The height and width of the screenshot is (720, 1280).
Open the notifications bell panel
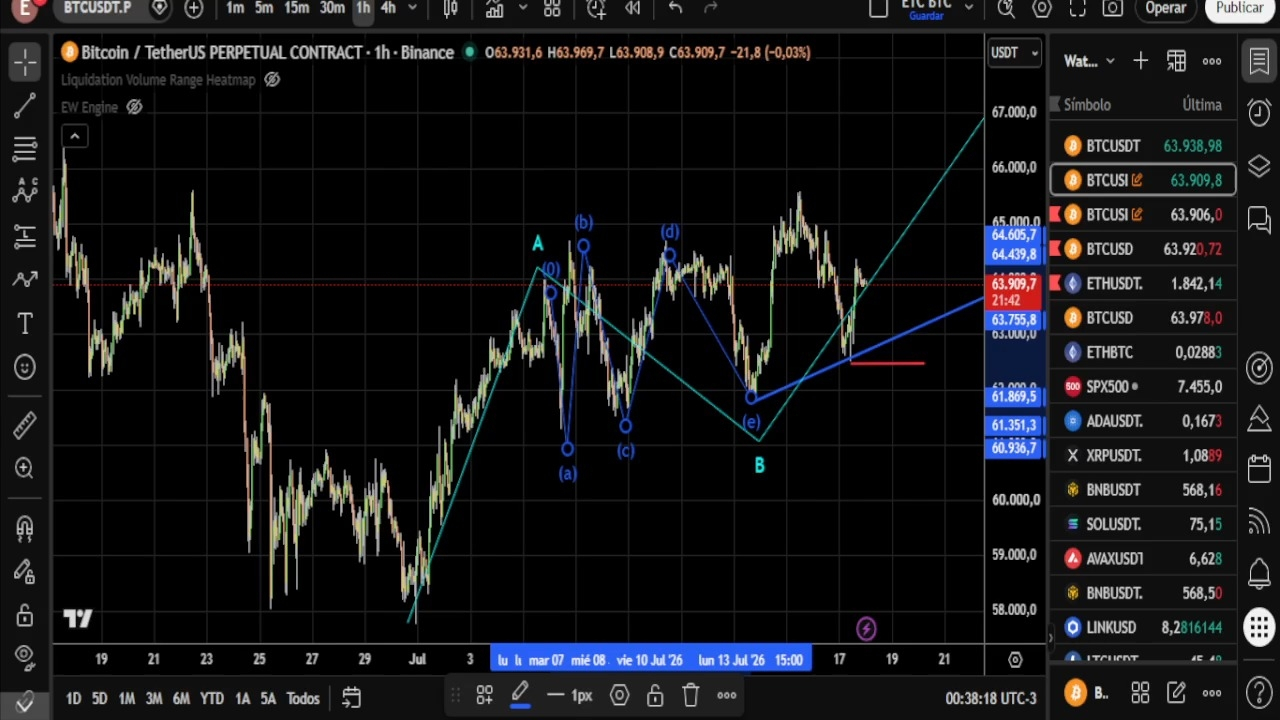[1259, 574]
